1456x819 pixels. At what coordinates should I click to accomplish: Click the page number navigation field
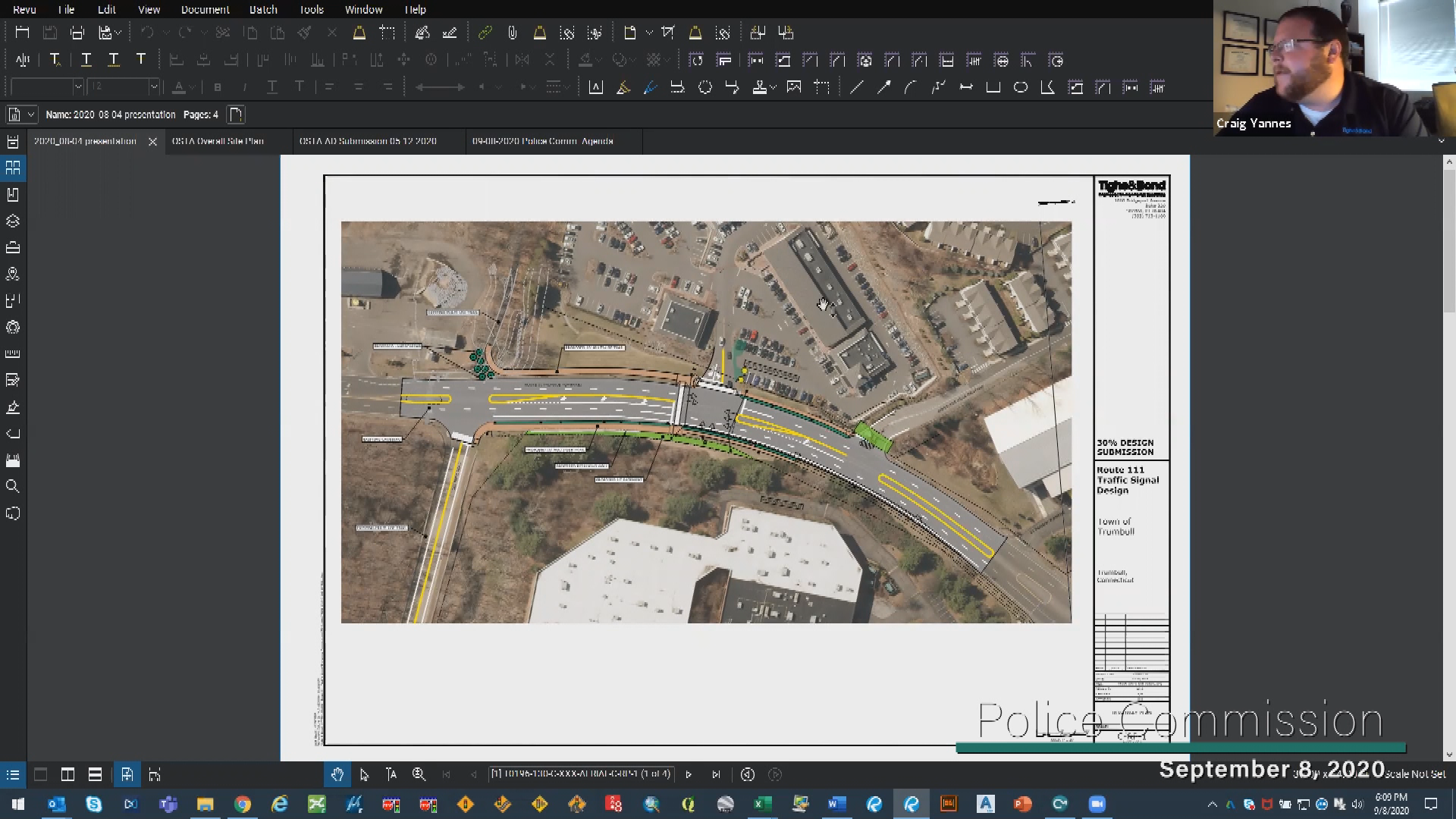[580, 774]
